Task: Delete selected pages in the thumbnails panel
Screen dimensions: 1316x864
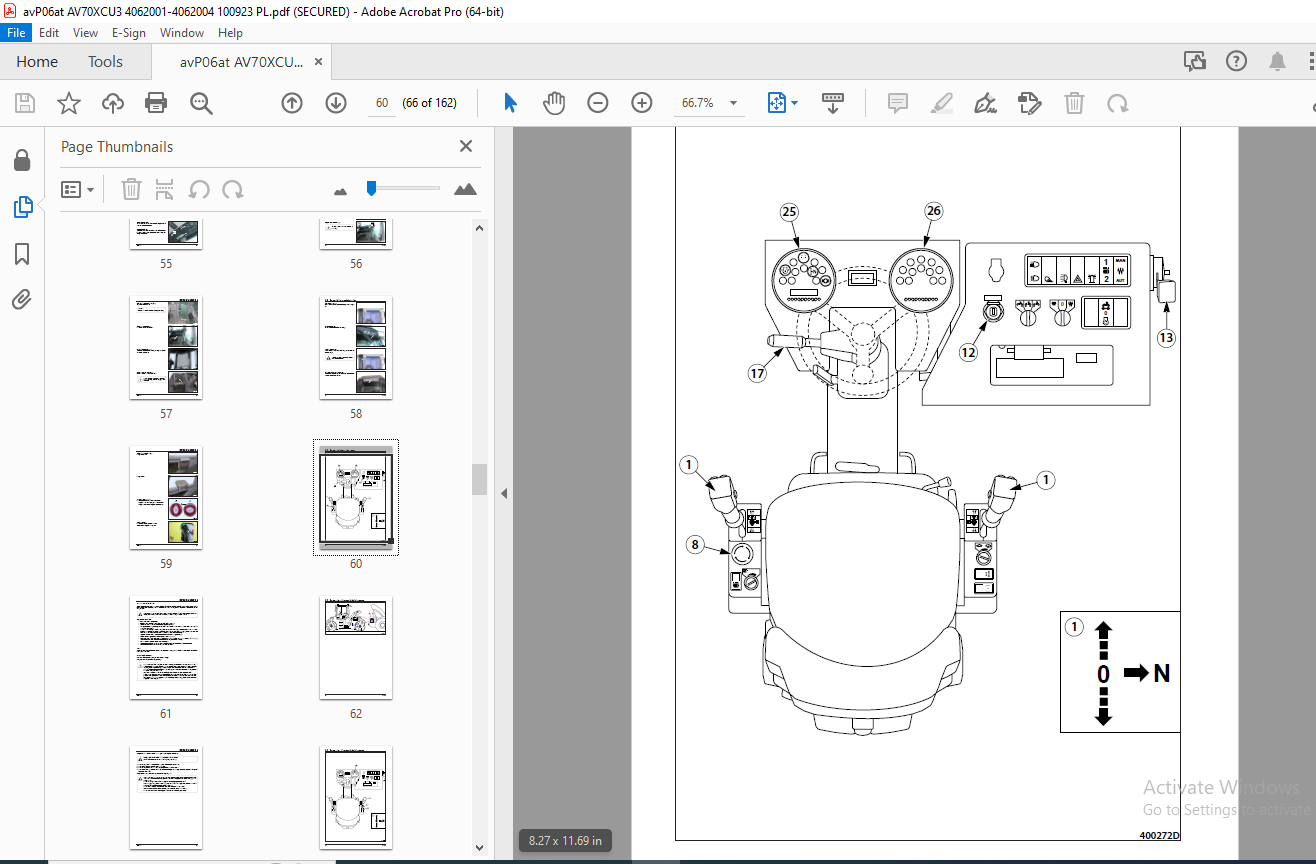Action: coord(131,189)
